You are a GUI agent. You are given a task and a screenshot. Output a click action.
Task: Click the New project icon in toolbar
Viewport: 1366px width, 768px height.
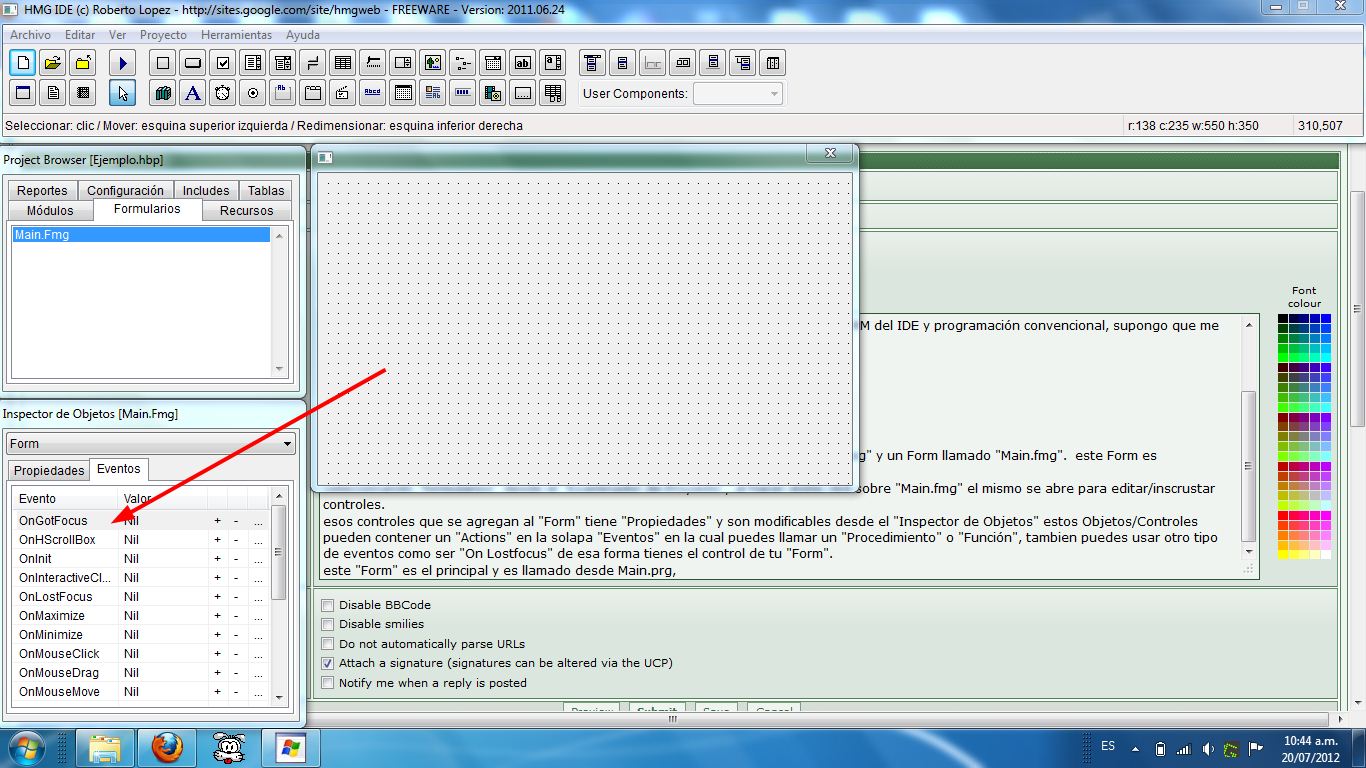coord(22,63)
